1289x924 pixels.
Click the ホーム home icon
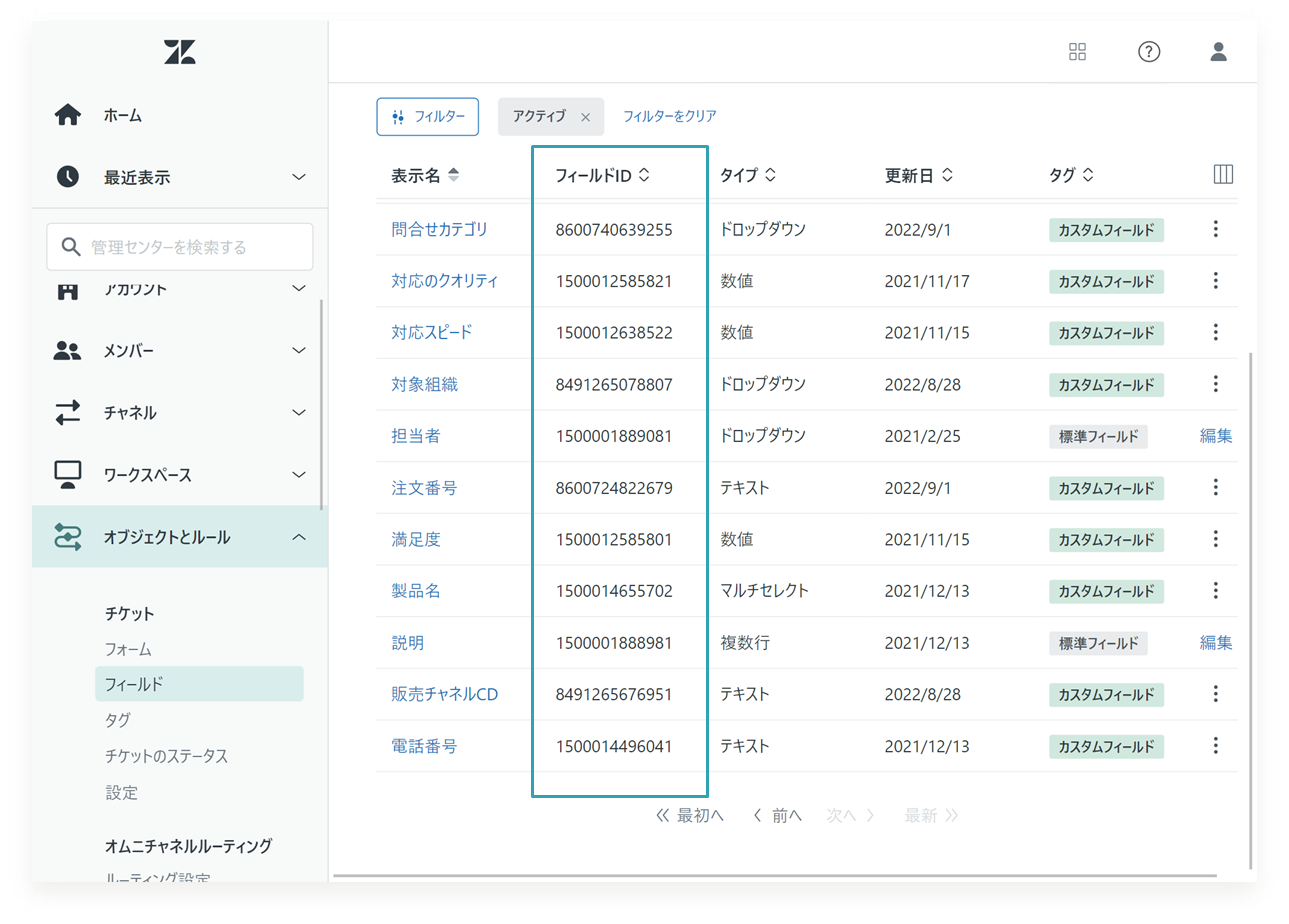tap(67, 115)
